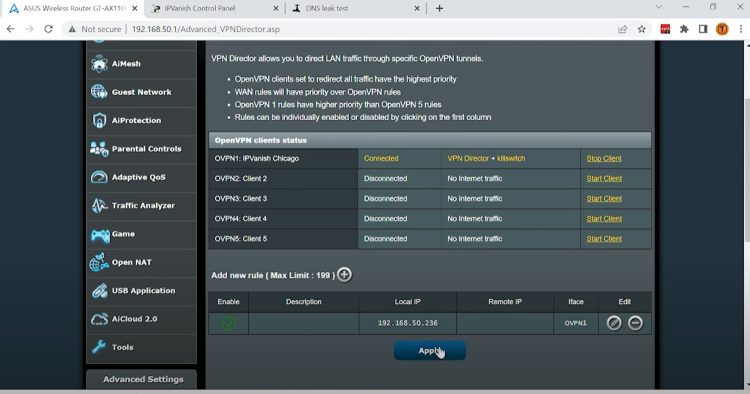Open Guest Network globe icon
Screen dimensions: 750x394
tap(99, 92)
